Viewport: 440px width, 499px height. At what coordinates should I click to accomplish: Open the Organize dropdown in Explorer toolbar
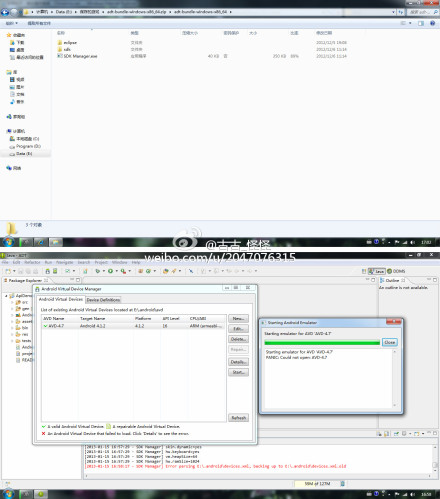(12, 23)
